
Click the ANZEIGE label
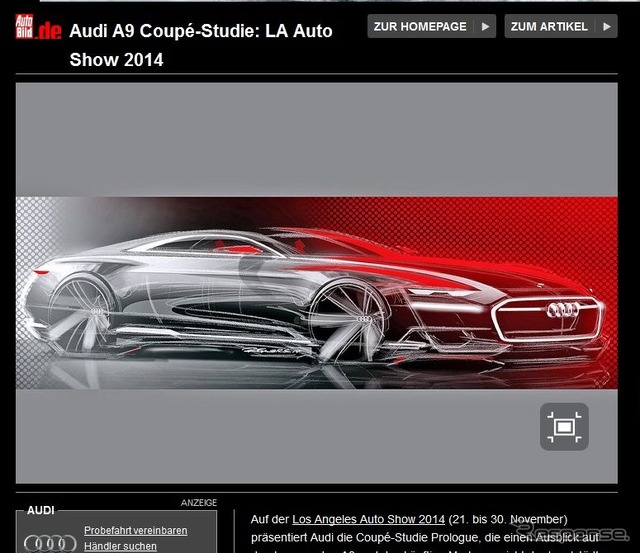pos(199,503)
